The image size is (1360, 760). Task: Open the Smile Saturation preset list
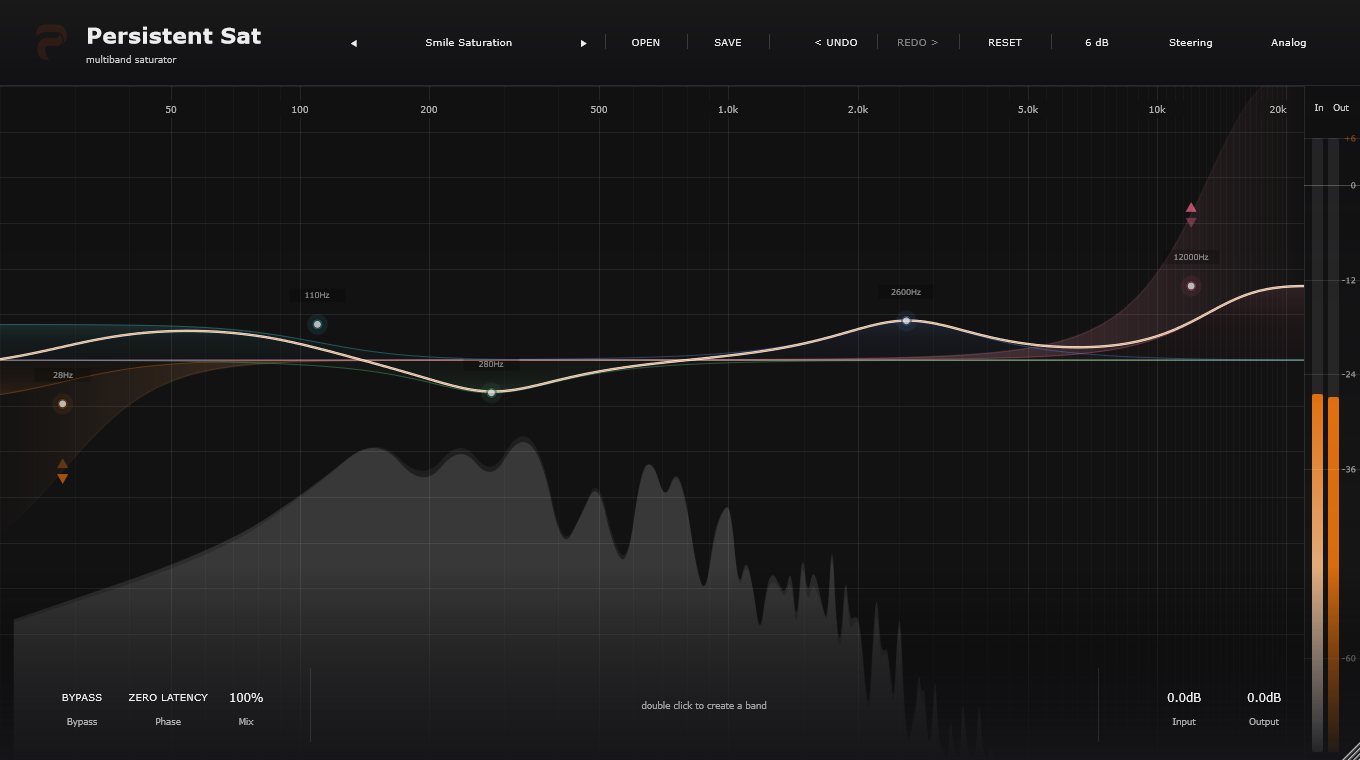[468, 43]
